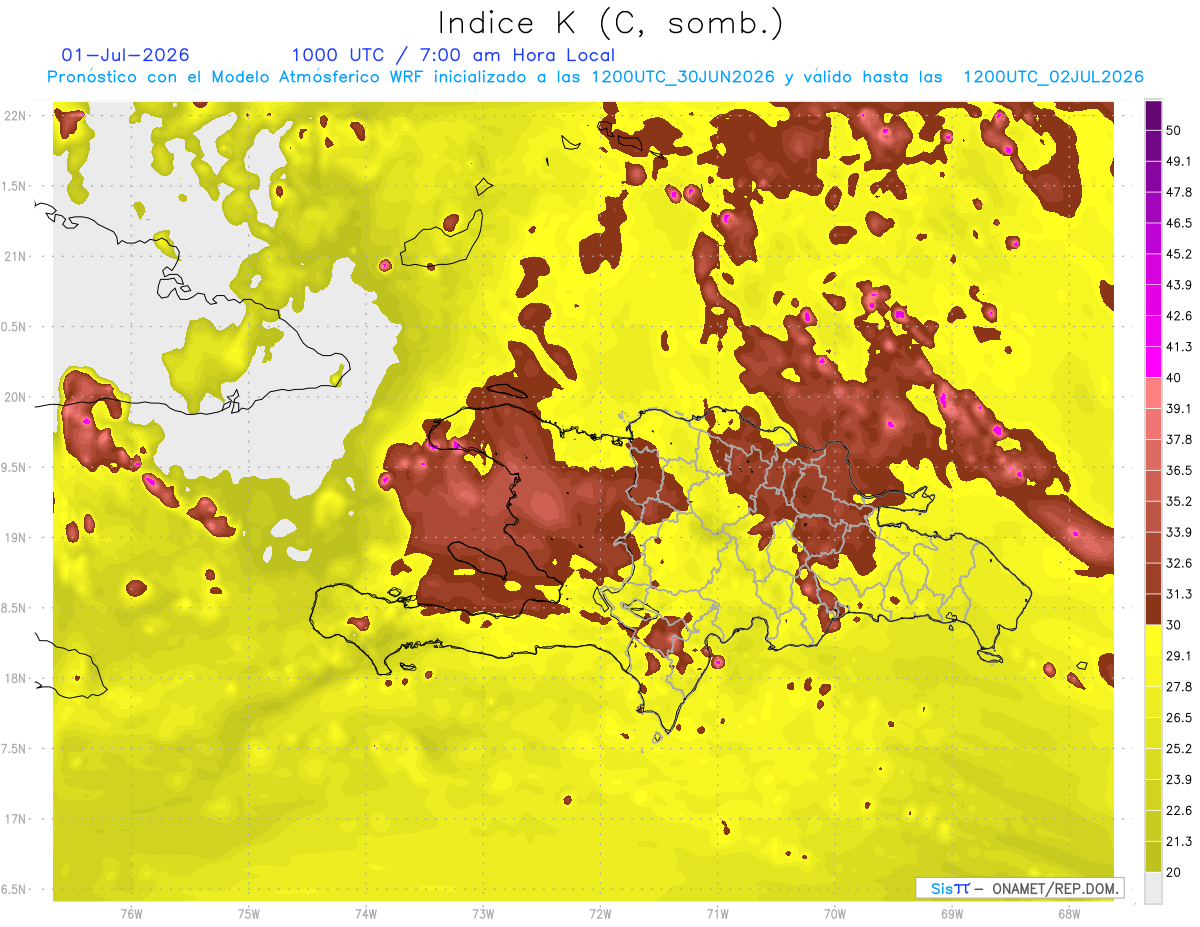Image resolution: width=1200 pixels, height=927 pixels.
Task: Click the gray swatch below 20
Action: tap(1153, 888)
